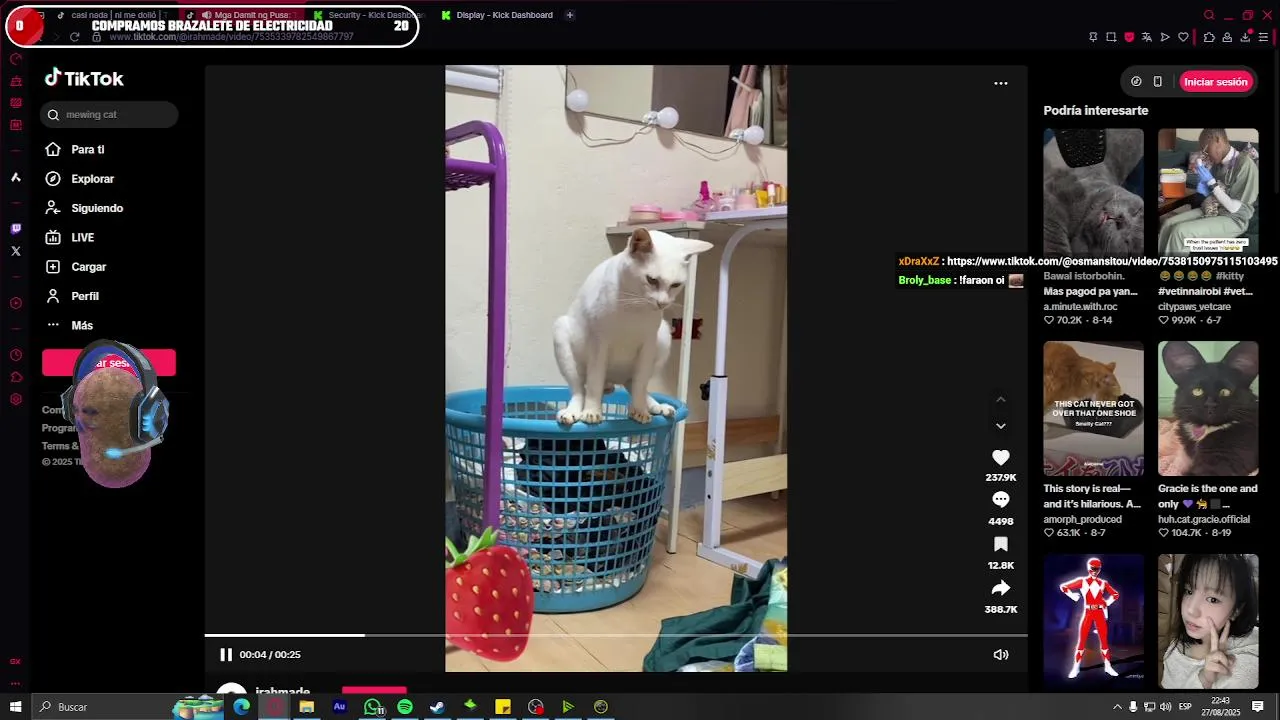The height and width of the screenshot is (720, 1280).
Task: Focus the TikTok search field 'mewing cat'
Action: pyautogui.click(x=110, y=115)
